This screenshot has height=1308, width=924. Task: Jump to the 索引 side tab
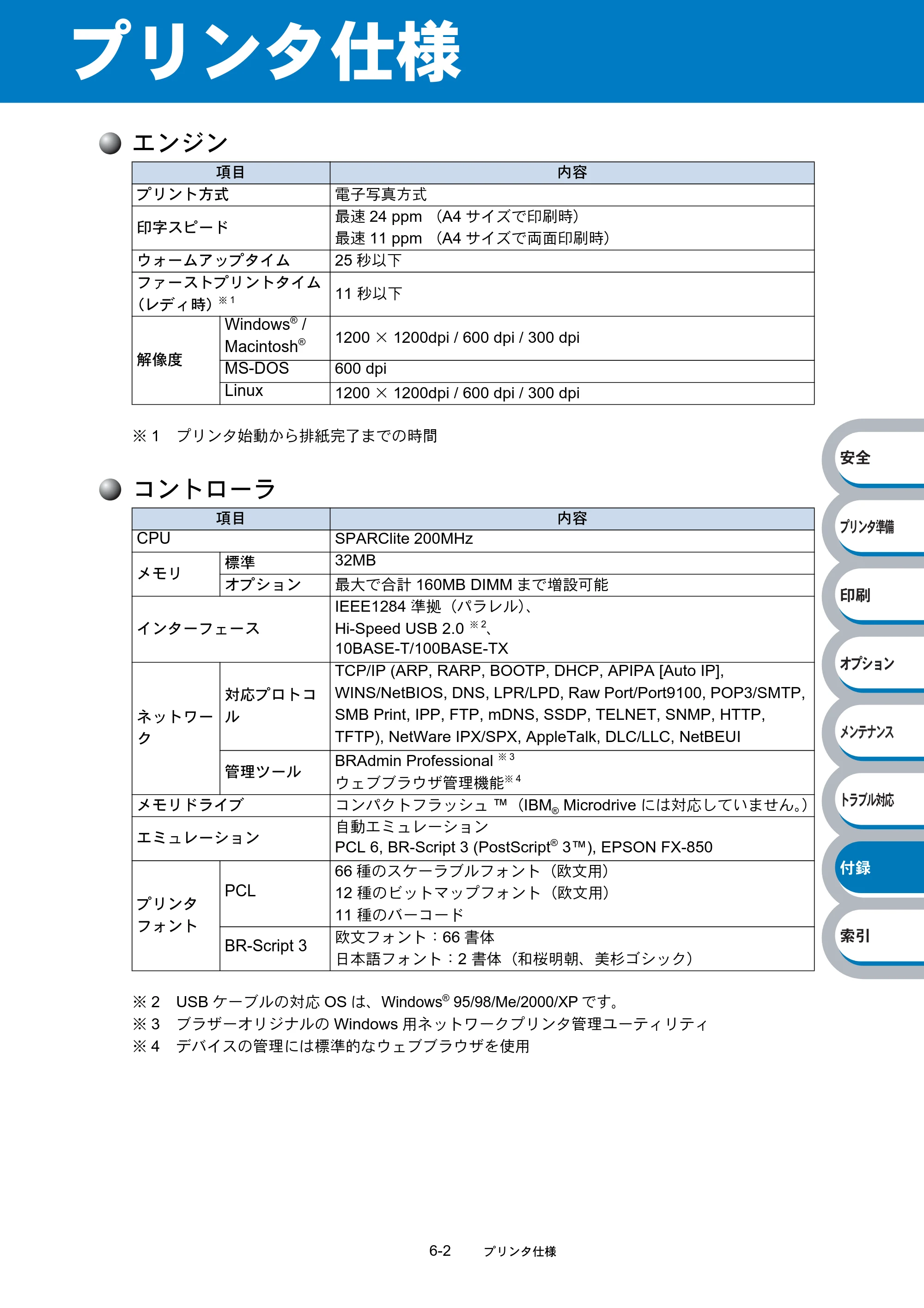[879, 937]
